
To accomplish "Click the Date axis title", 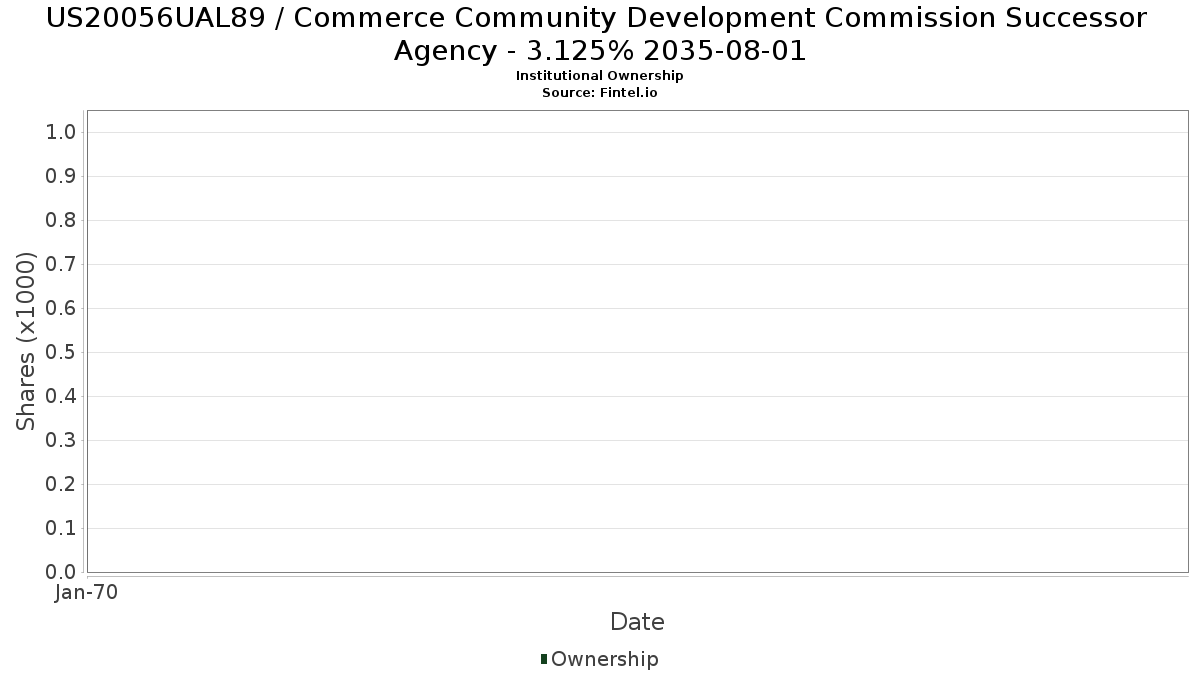I will pos(637,622).
